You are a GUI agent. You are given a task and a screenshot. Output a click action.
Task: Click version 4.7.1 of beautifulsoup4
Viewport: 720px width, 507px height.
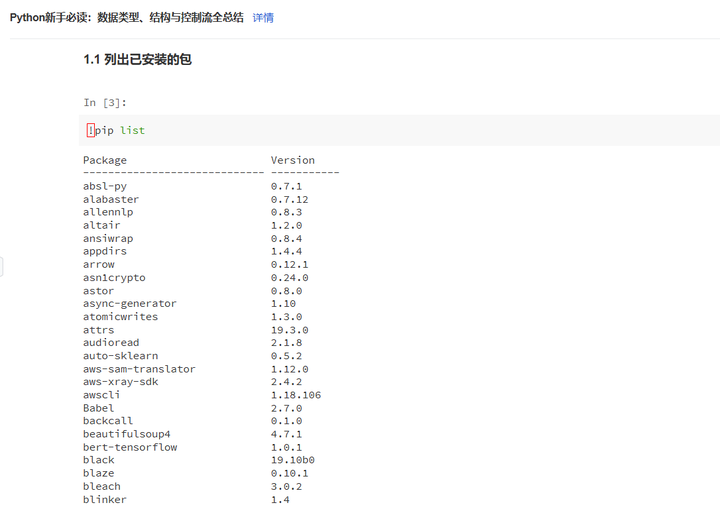click(x=286, y=434)
